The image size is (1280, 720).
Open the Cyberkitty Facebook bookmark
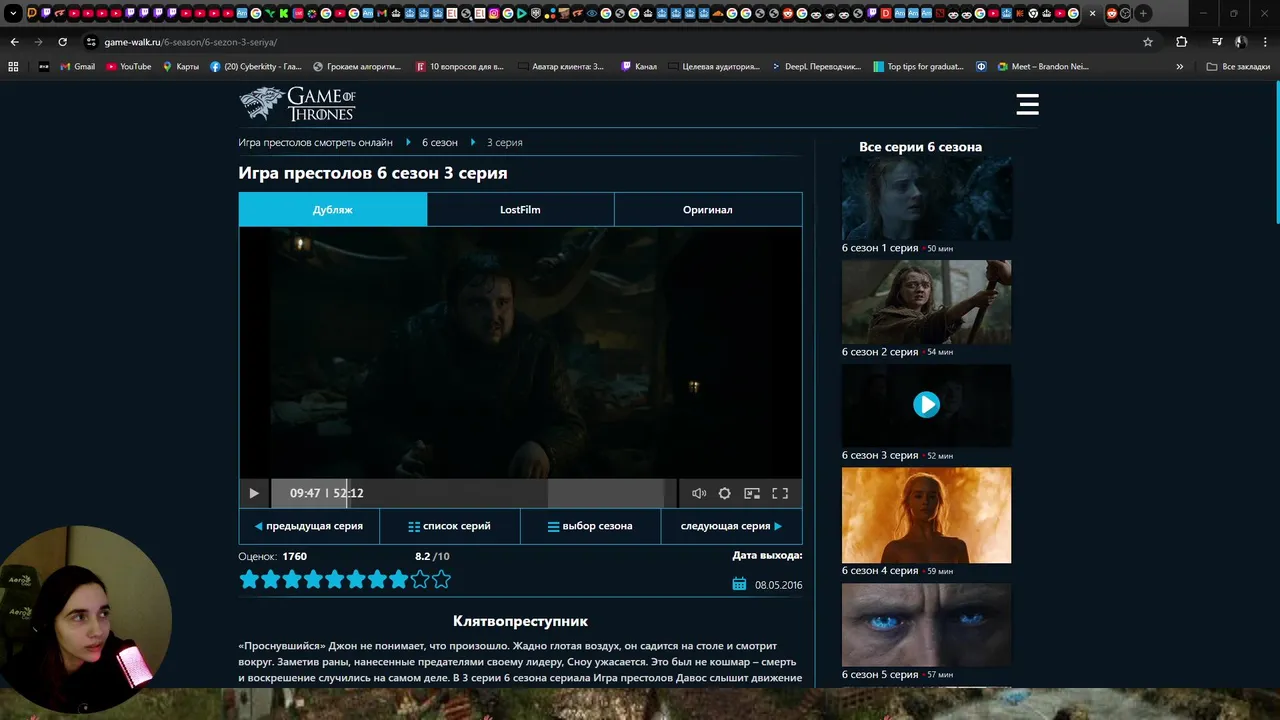[x=255, y=67]
